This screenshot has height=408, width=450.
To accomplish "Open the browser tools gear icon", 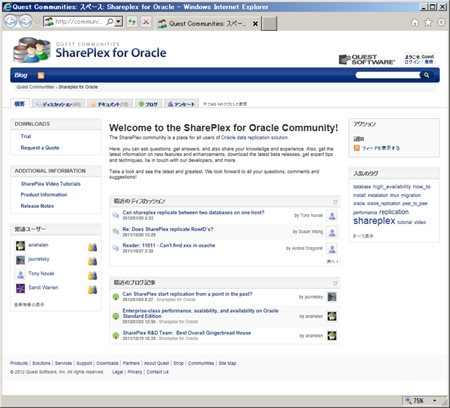I will pos(441,22).
